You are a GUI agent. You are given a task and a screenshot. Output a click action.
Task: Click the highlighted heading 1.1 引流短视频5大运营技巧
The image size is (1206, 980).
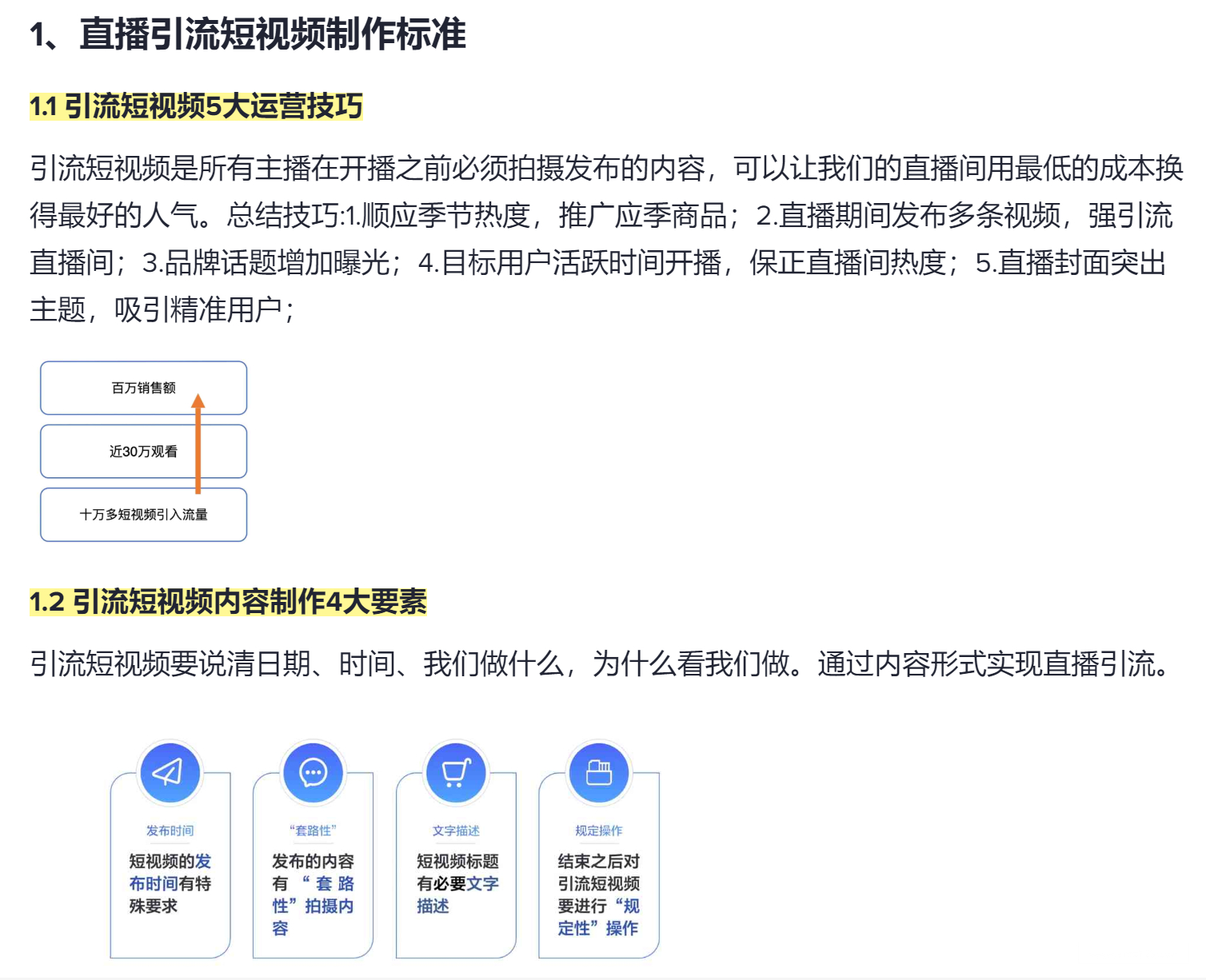196,106
